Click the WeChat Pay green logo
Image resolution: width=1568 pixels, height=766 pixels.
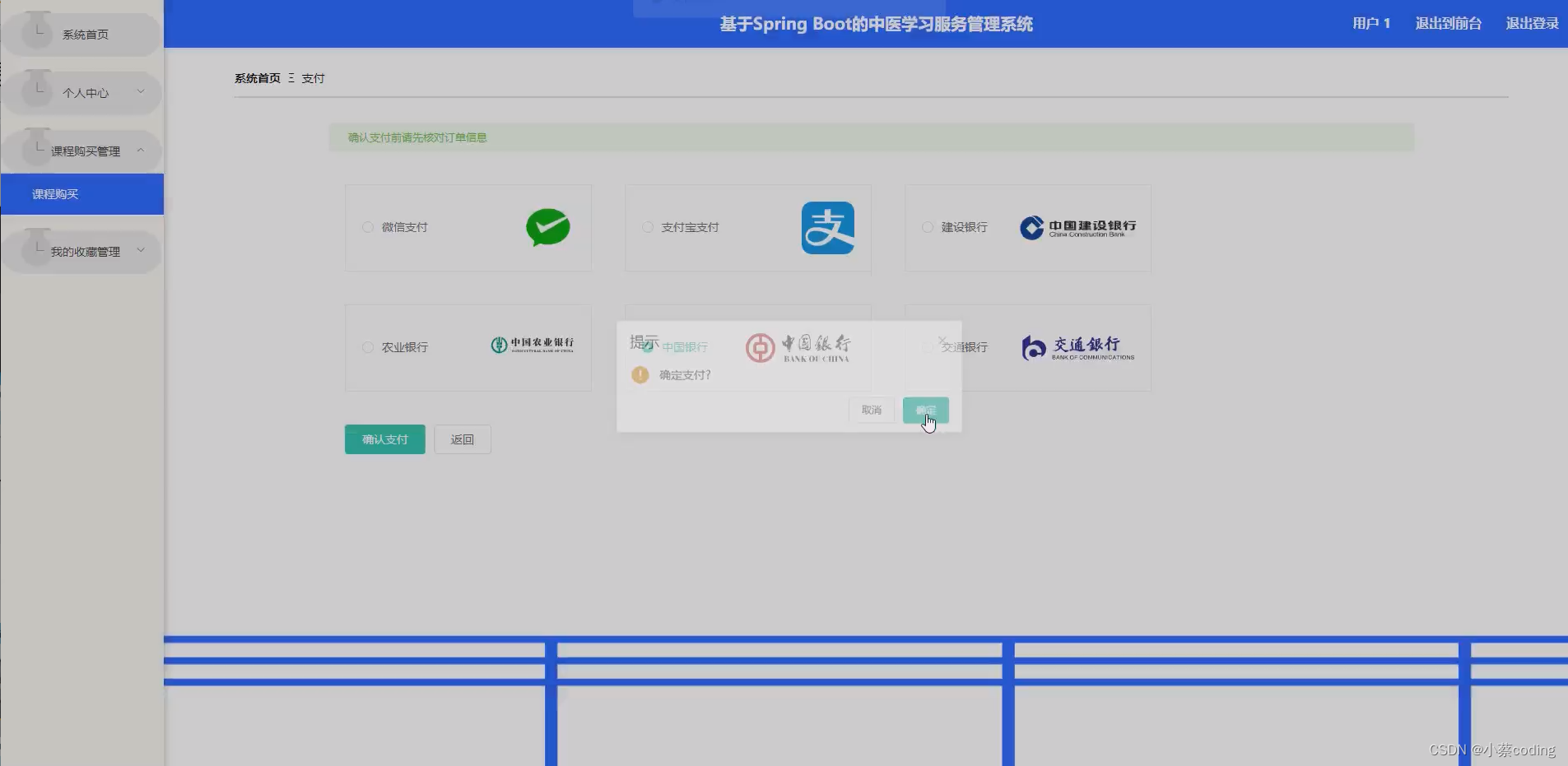coord(548,227)
